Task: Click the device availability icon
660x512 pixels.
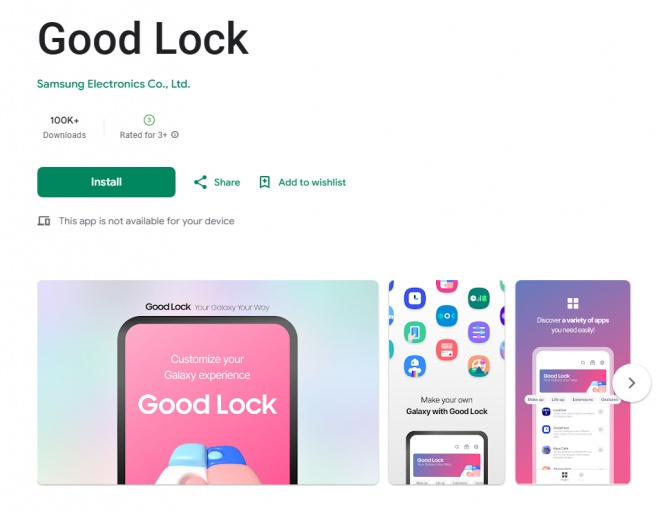Action: pyautogui.click(x=44, y=221)
